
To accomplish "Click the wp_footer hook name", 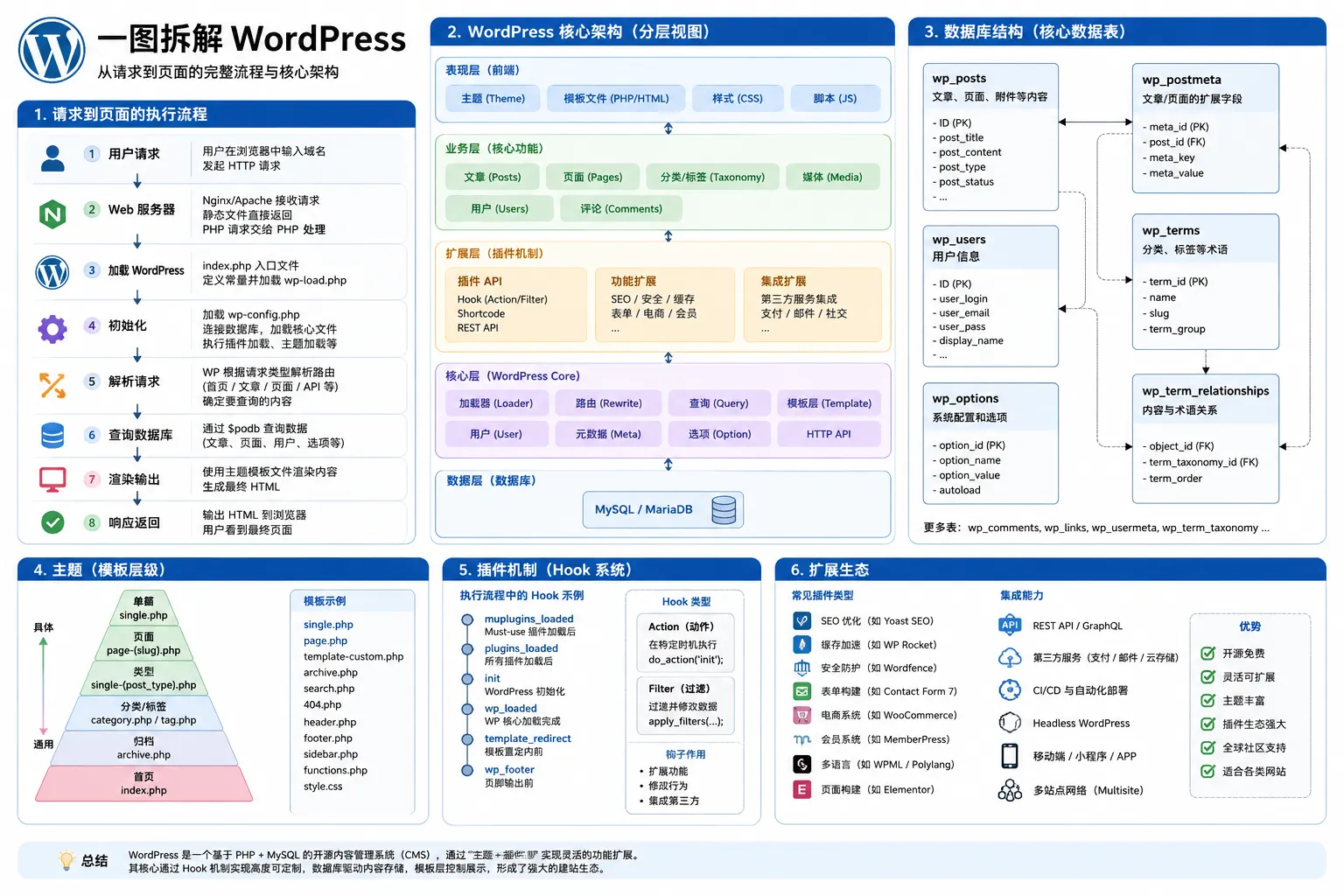I will 509,770.
